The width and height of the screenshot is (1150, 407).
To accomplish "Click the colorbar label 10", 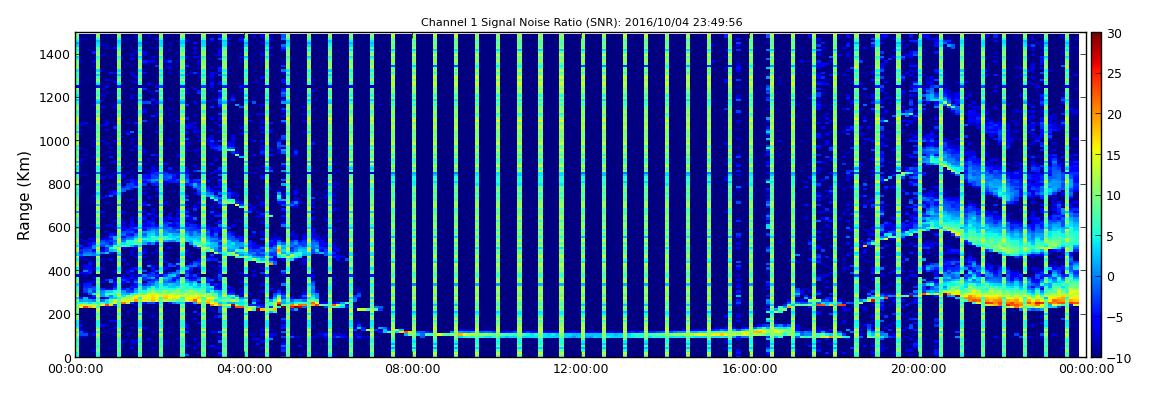I will pos(1115,196).
